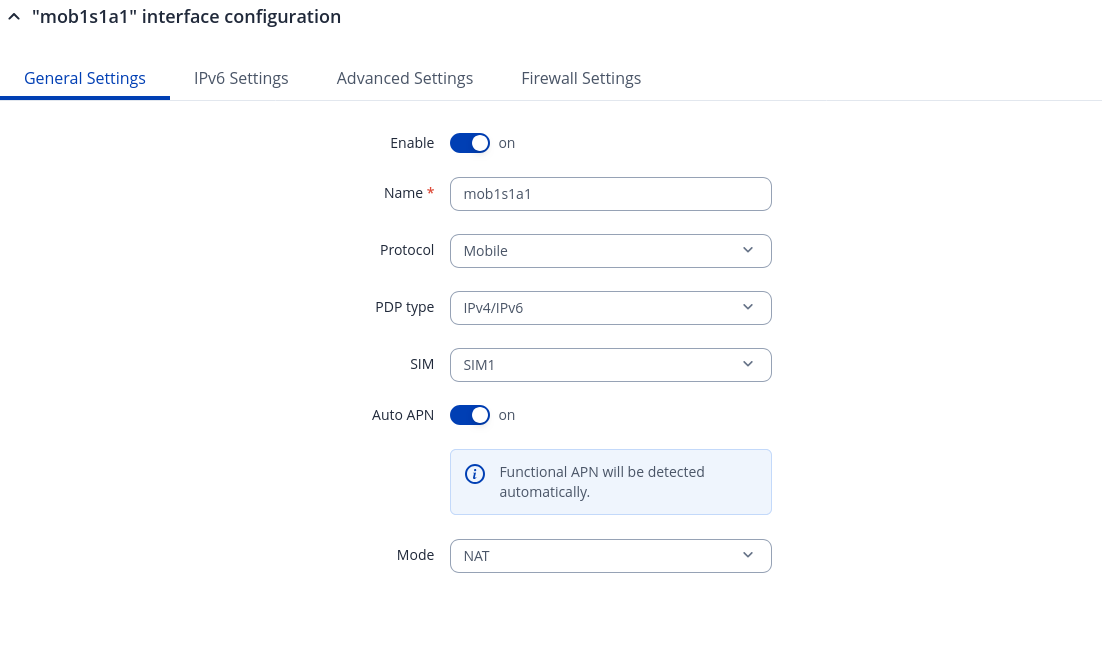Click the interface configuration section title

186,17
